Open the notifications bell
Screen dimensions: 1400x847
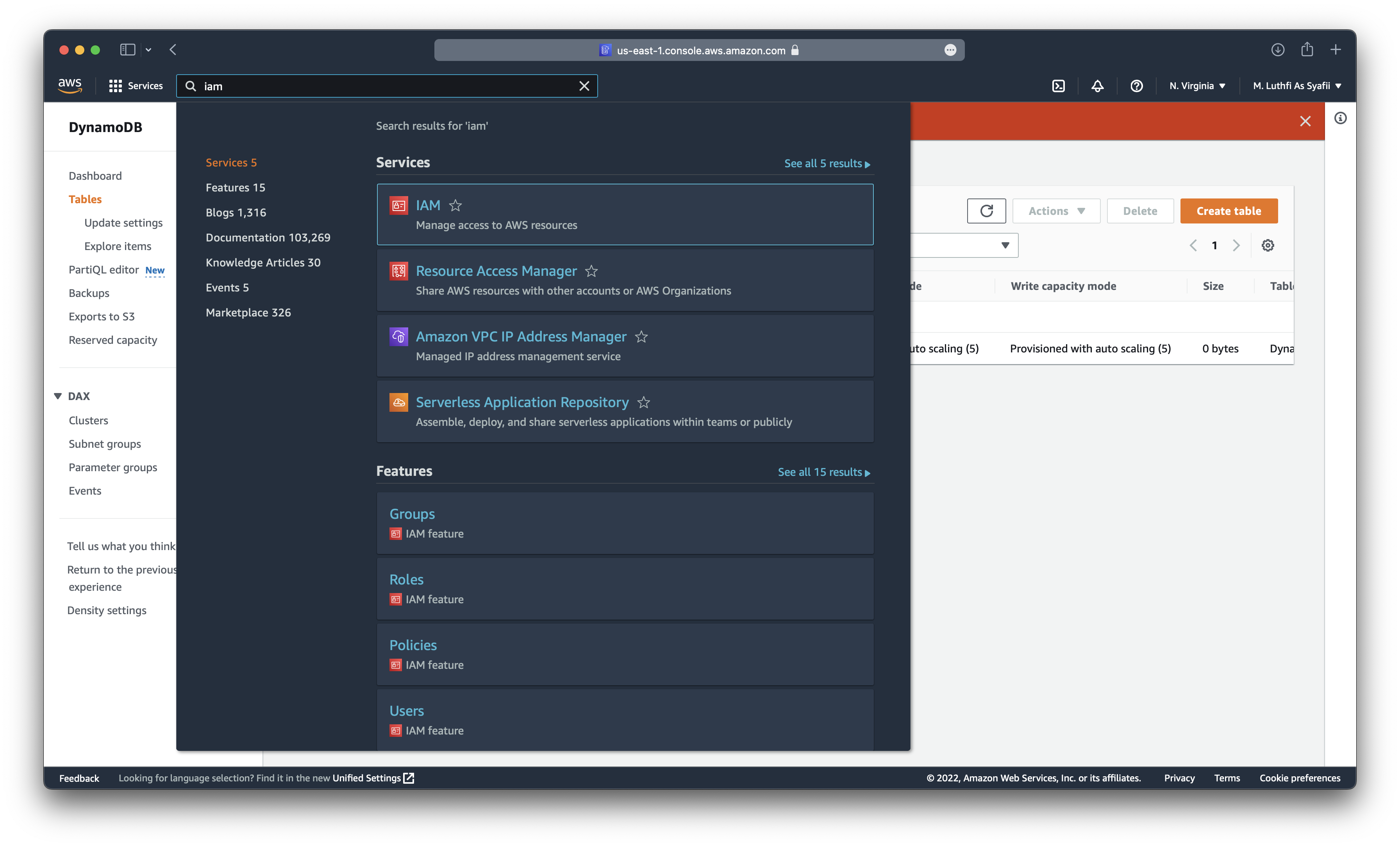click(x=1097, y=86)
